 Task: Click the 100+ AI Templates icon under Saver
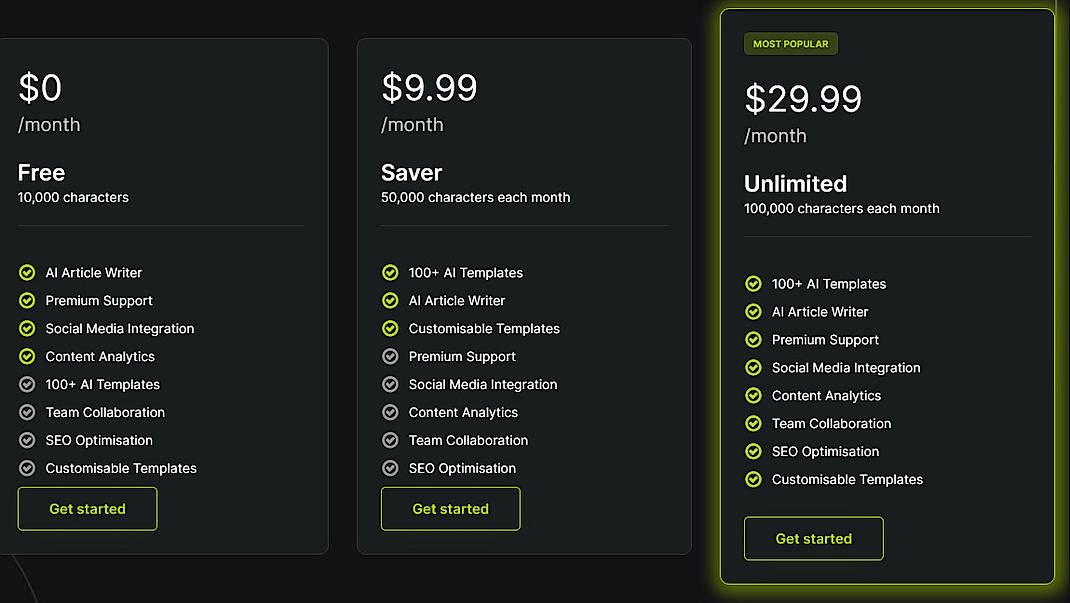pyautogui.click(x=389, y=272)
